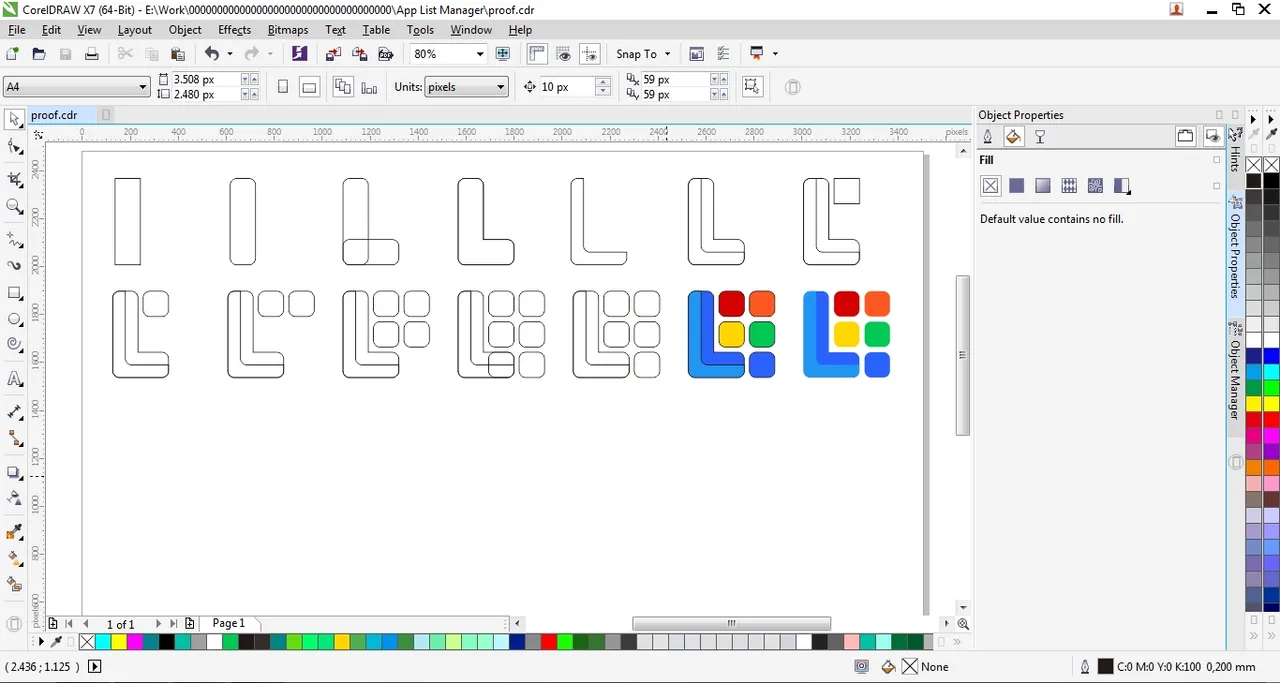Open the Layout menu
The width and height of the screenshot is (1280, 683).
(x=134, y=30)
